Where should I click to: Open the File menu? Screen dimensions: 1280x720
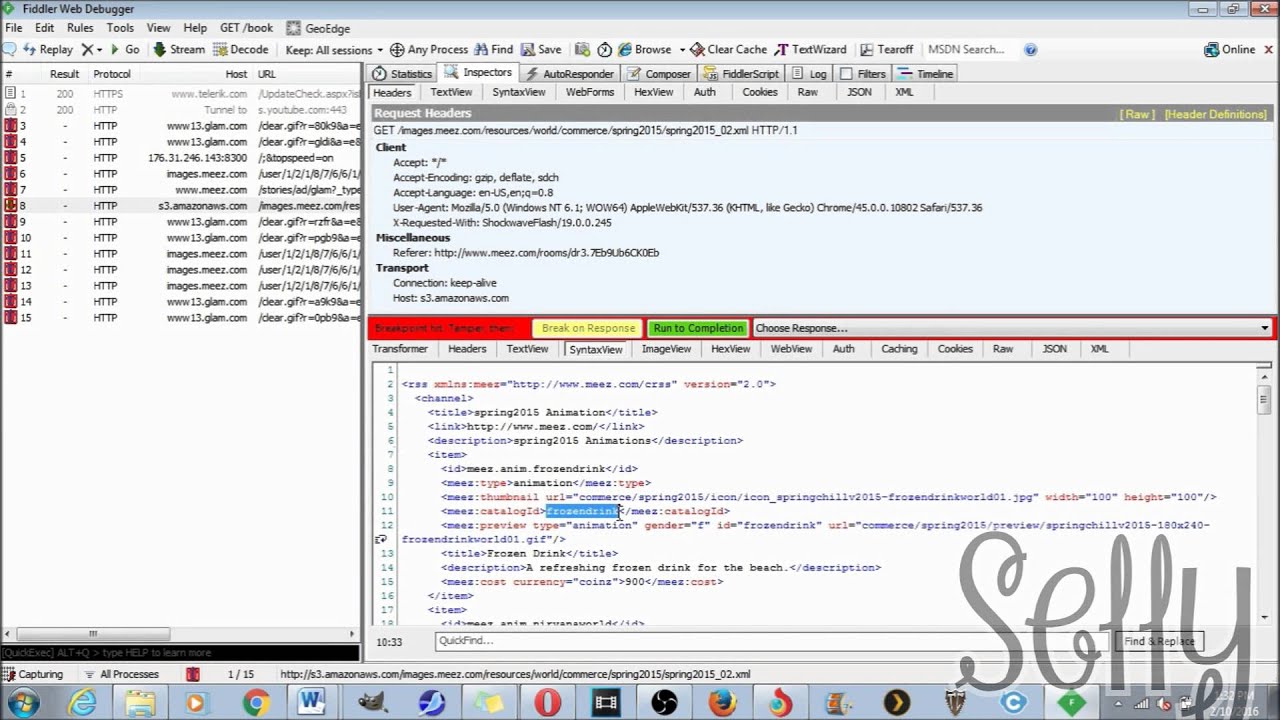pos(13,28)
